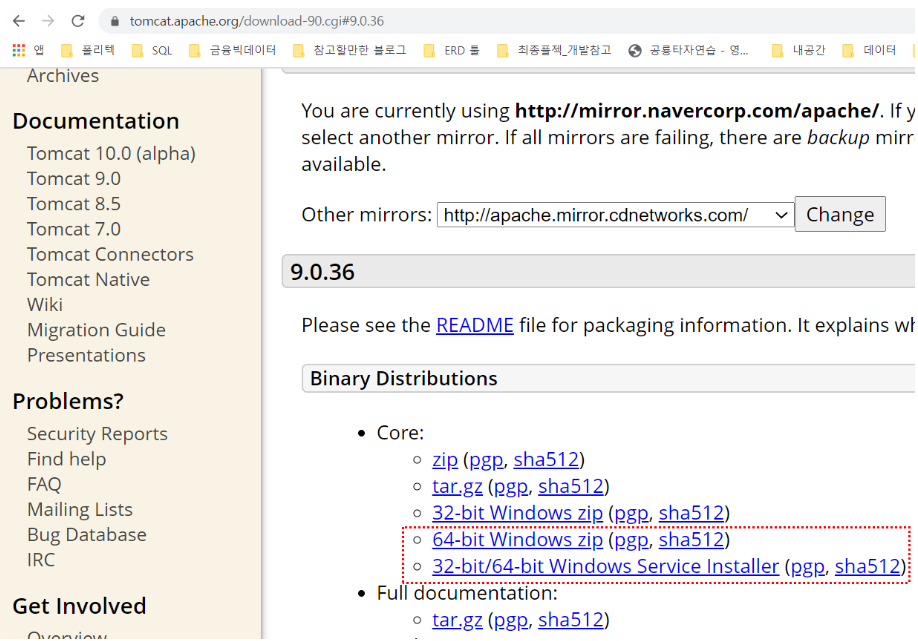Open Tomcat Connectors documentation
The width and height of the screenshot is (918, 641).
click(x=110, y=254)
